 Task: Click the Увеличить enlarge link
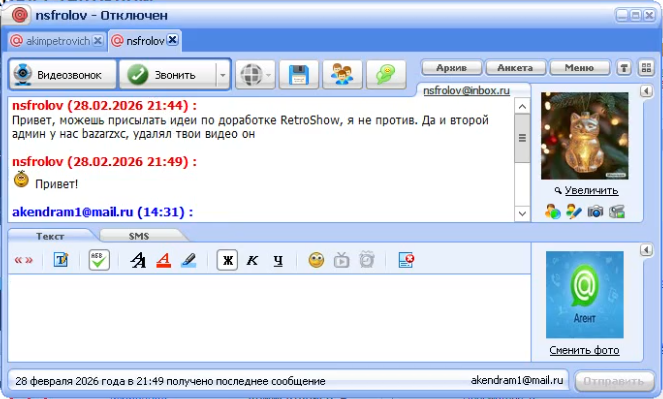tap(591, 191)
